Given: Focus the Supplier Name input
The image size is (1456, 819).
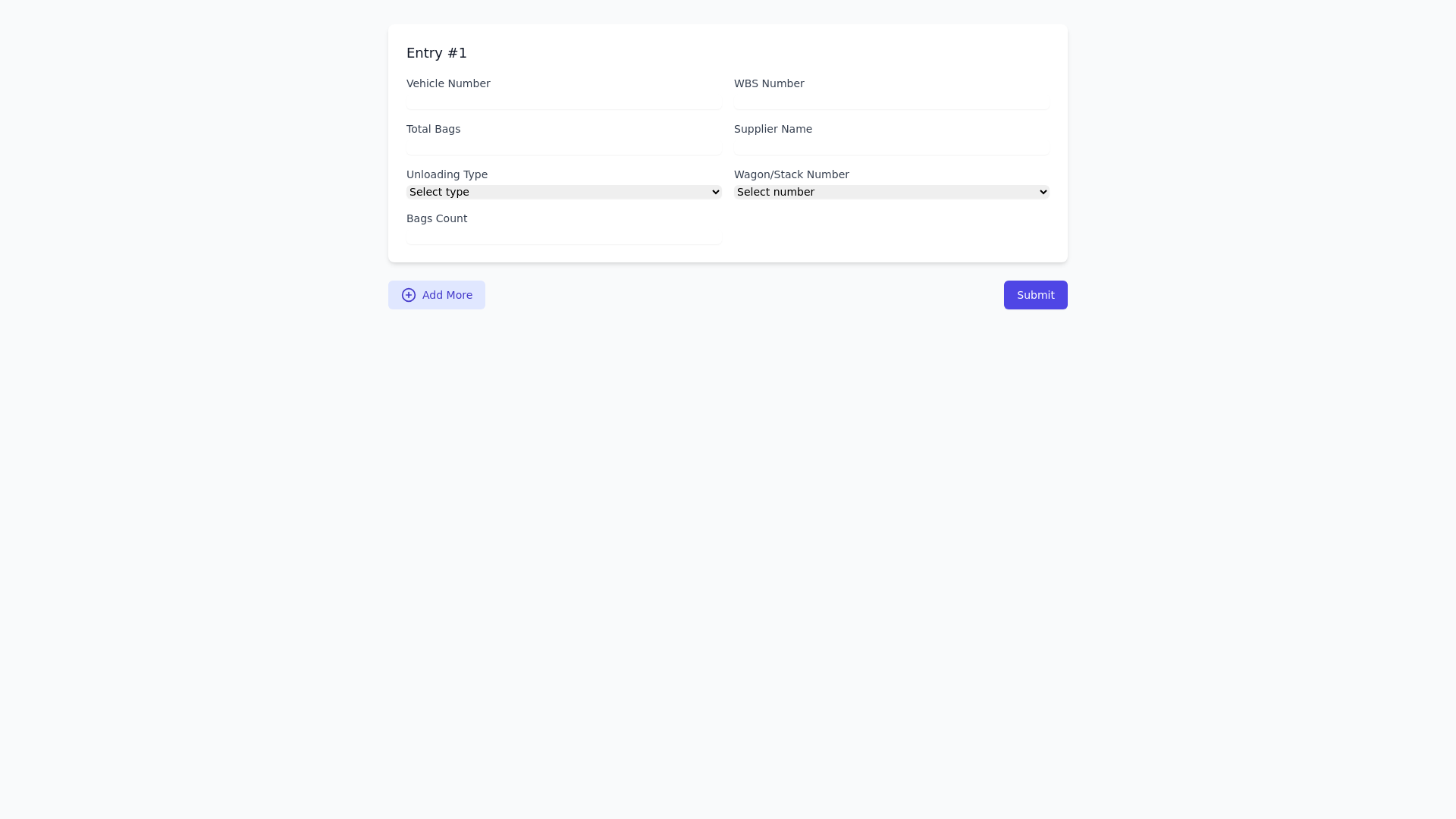Looking at the screenshot, I should pyautogui.click(x=891, y=146).
